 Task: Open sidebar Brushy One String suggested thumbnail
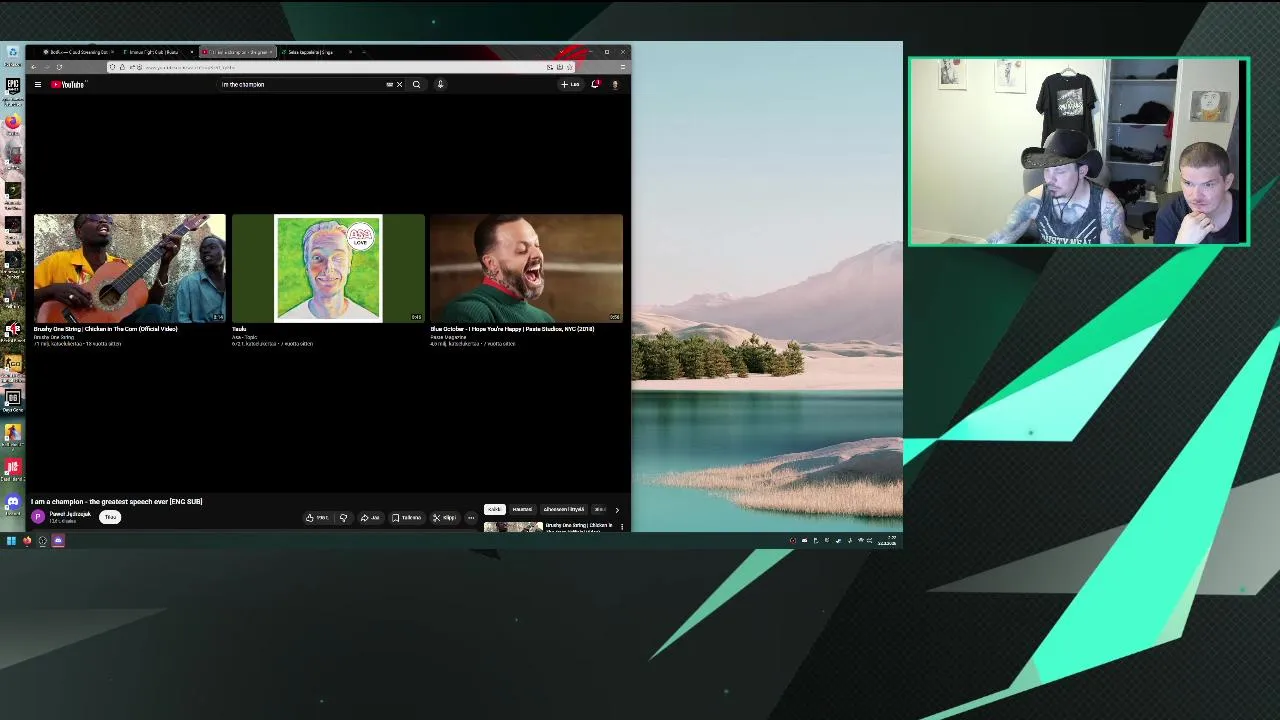[x=513, y=527]
